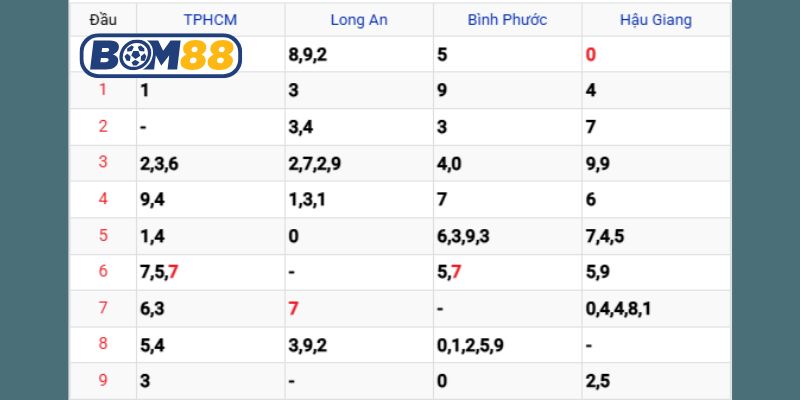This screenshot has width=800, height=400.
Task: Select row number 6 in Đầu column
Action: click(x=102, y=272)
